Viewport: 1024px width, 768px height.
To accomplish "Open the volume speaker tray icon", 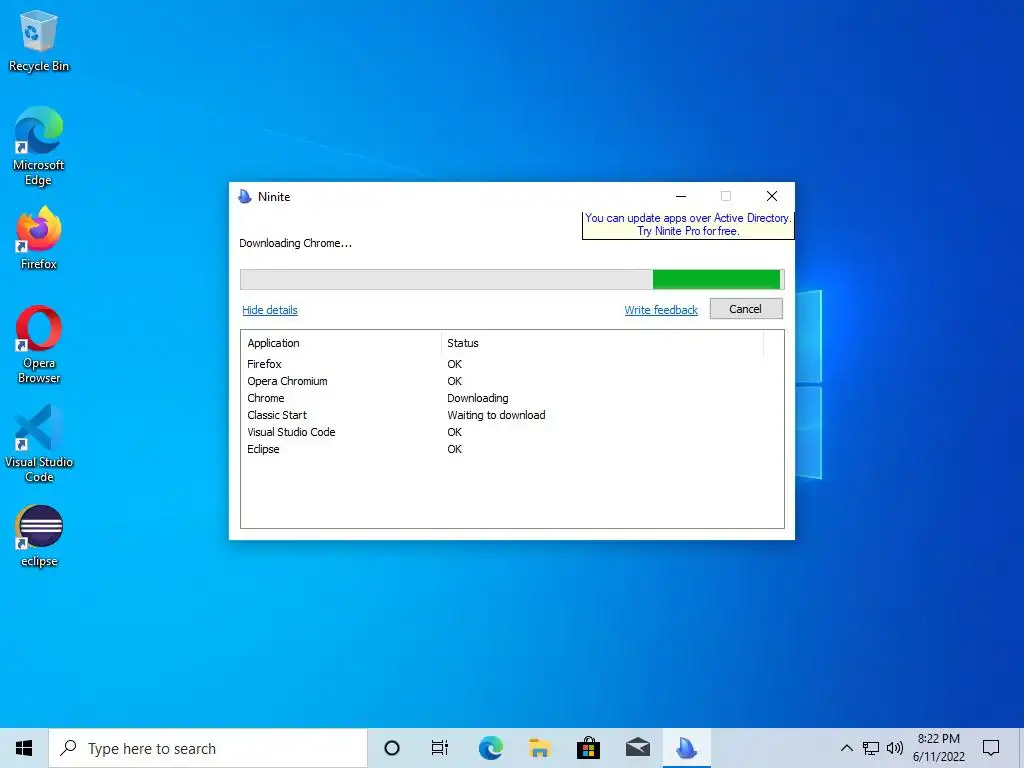I will [895, 748].
